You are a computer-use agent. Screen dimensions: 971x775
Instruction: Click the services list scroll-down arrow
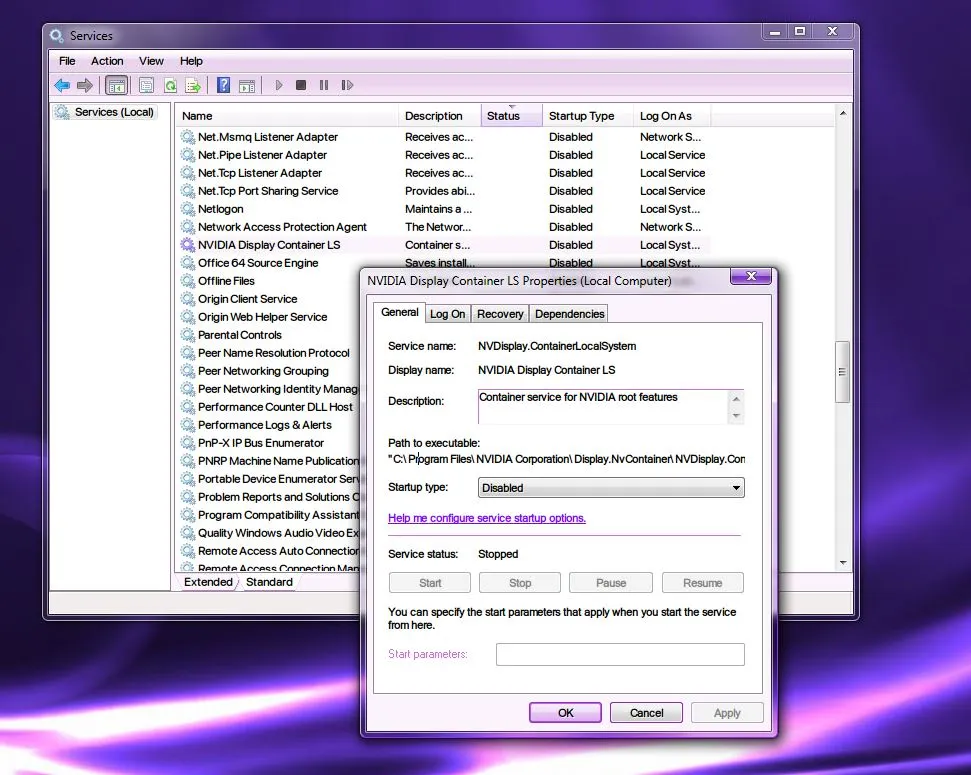click(843, 563)
